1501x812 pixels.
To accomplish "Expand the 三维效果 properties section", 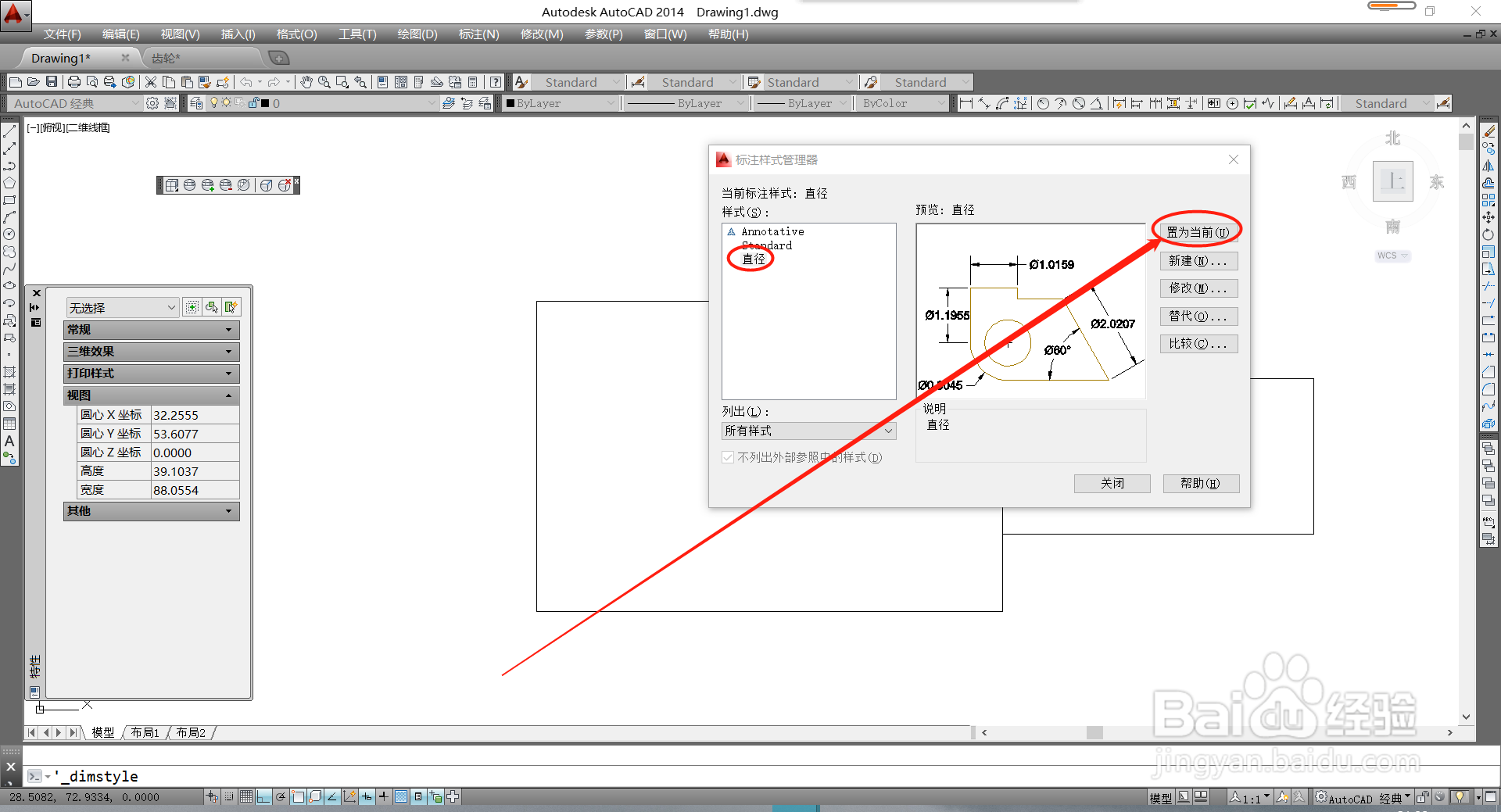I will coord(151,352).
